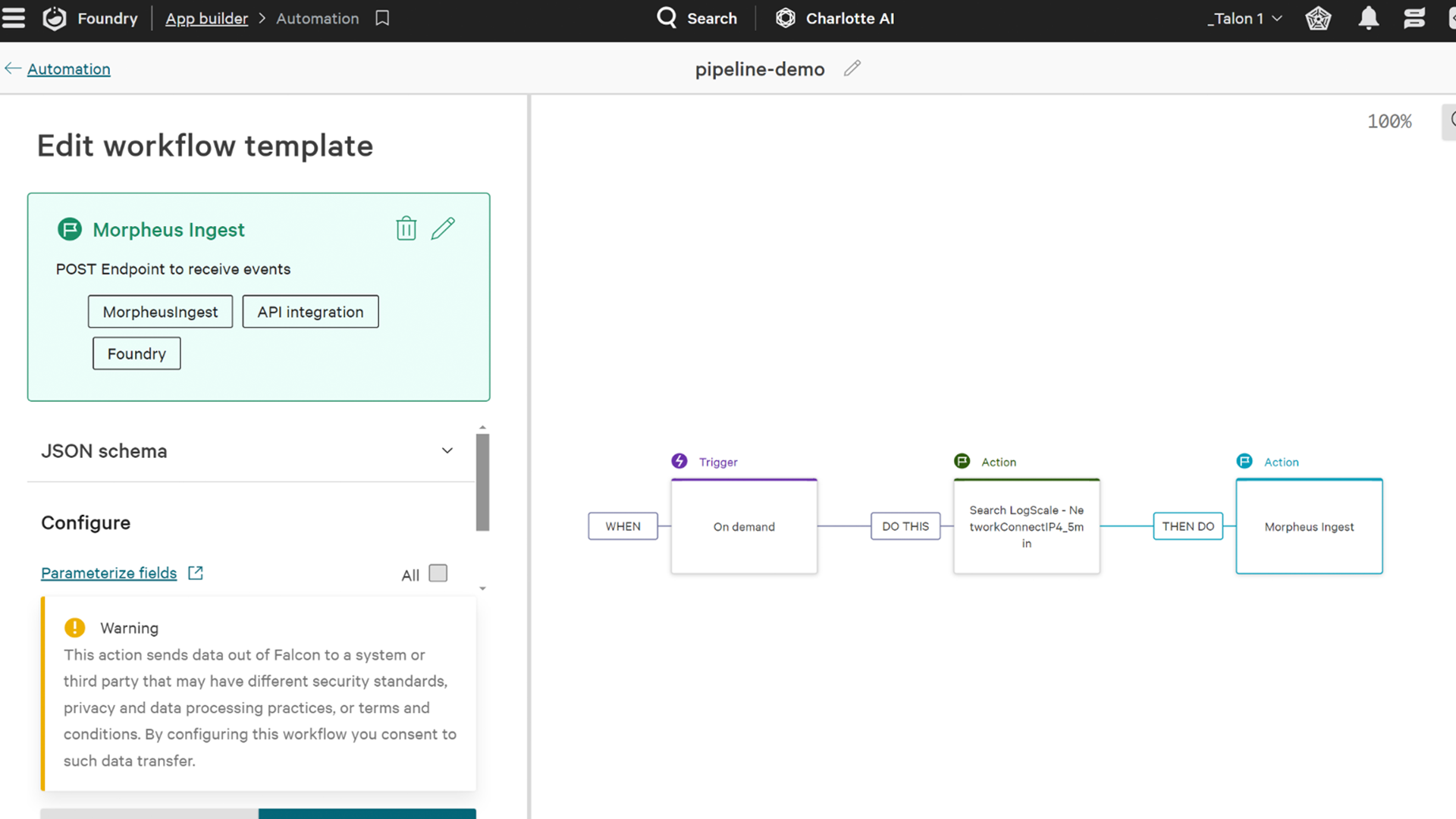Click the MorpheusIngest tag button

pyautogui.click(x=160, y=312)
